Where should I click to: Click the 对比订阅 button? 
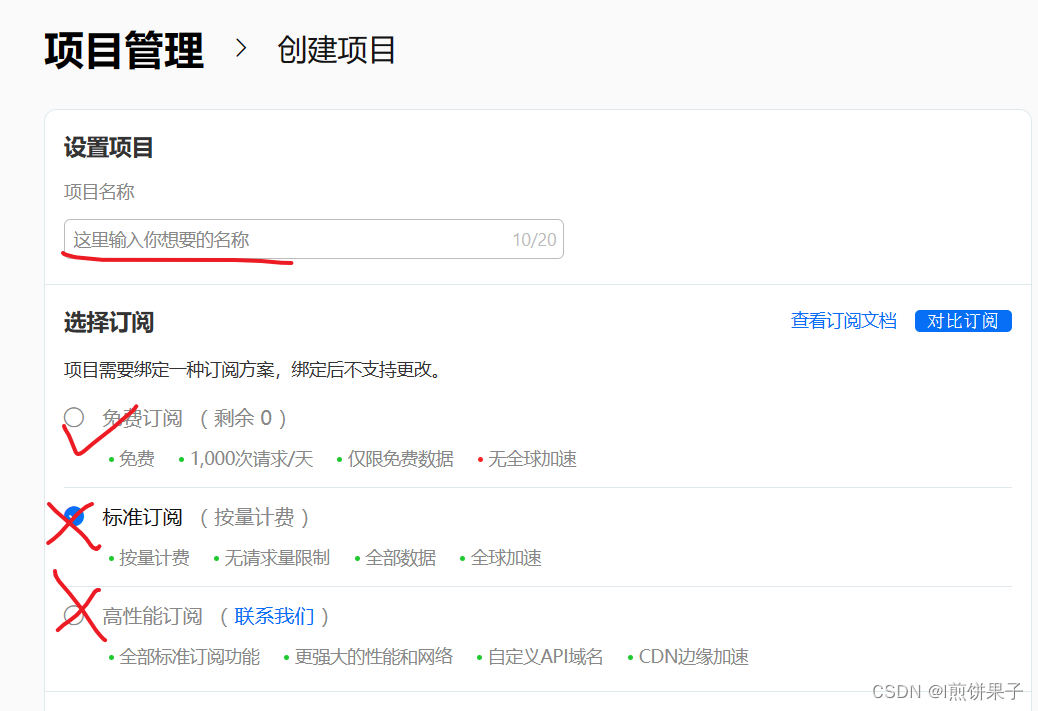coord(963,321)
